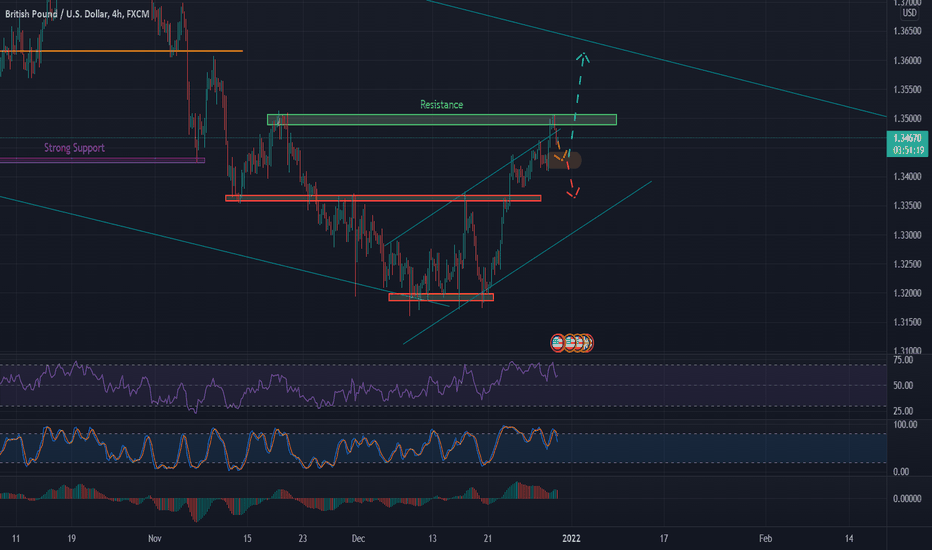Select the orange horizontal line drawing
Viewport: 932px width, 550px height.
121,51
